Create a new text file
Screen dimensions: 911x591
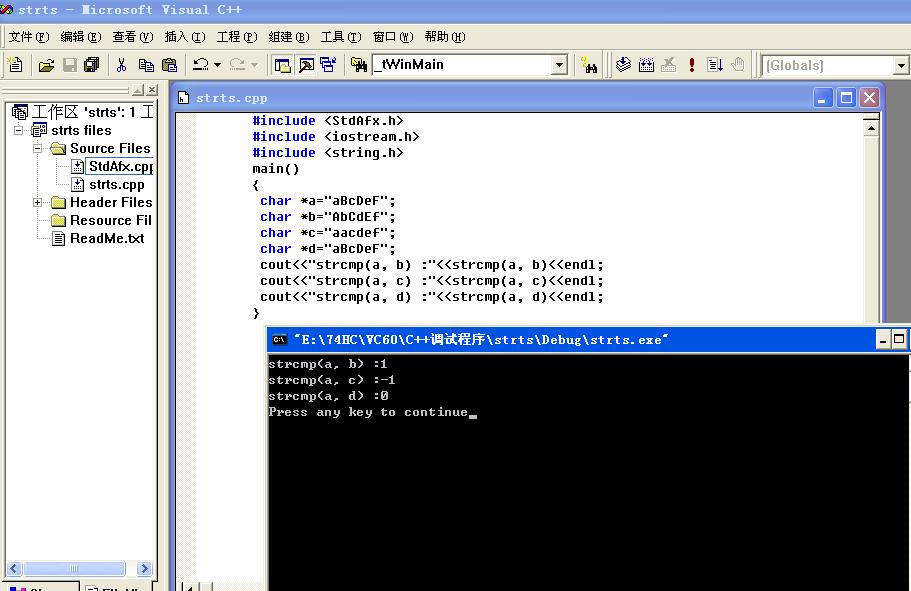pyautogui.click(x=16, y=65)
